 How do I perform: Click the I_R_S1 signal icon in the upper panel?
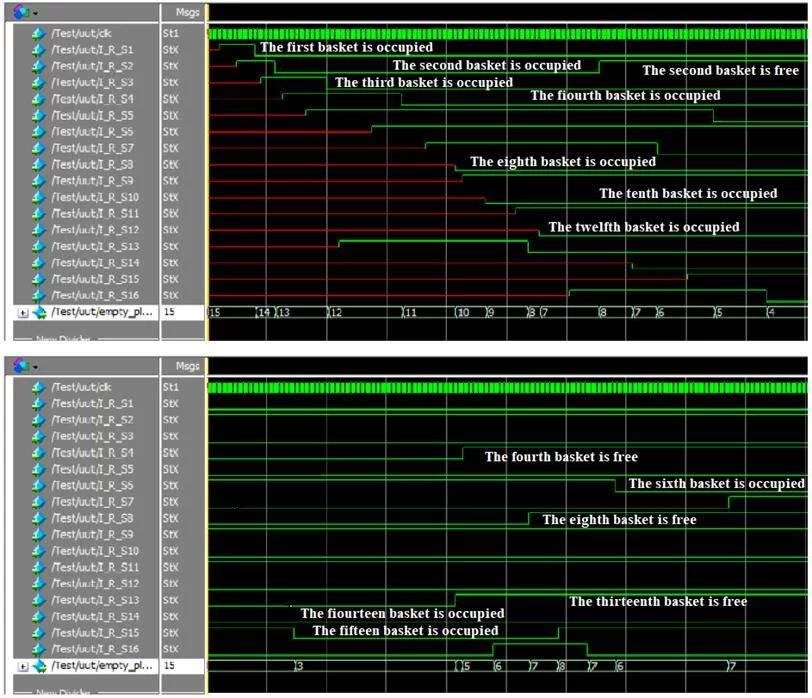[x=39, y=49]
